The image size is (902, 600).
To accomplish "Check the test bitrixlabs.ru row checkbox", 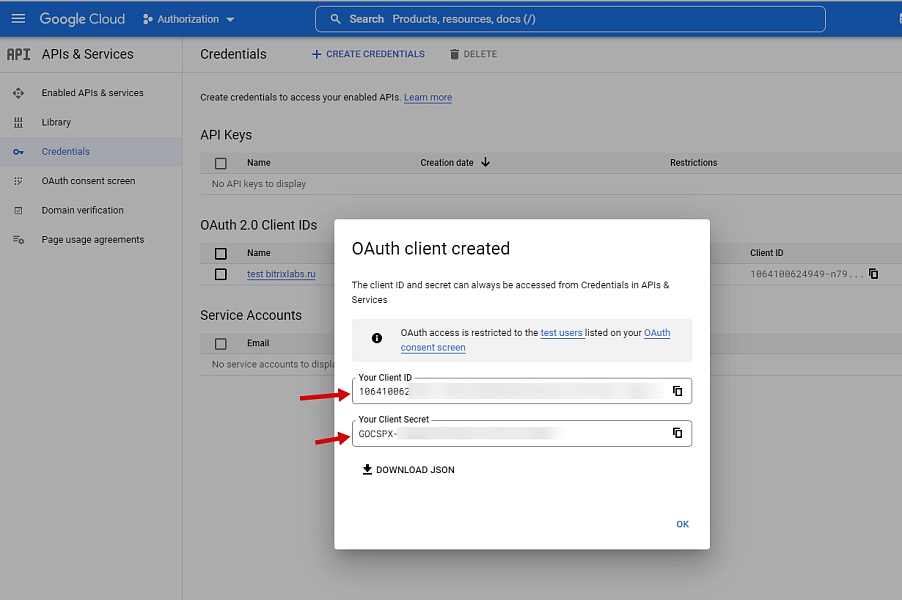I will [x=222, y=272].
